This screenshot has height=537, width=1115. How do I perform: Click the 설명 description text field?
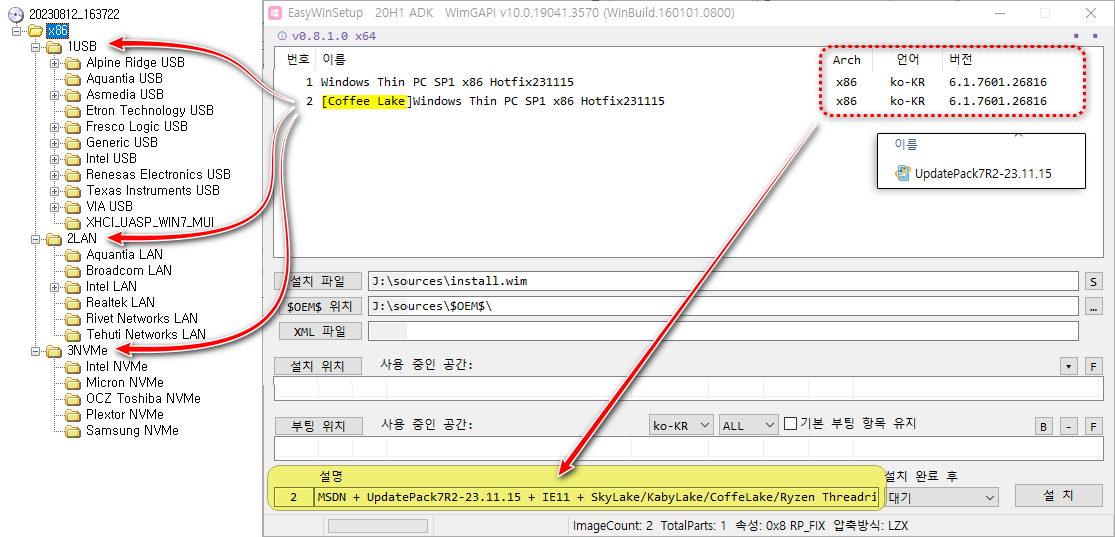click(597, 496)
